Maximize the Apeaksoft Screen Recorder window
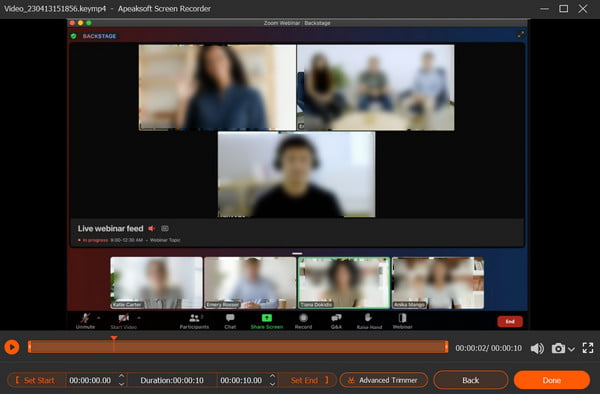The image size is (600, 394). coord(563,8)
